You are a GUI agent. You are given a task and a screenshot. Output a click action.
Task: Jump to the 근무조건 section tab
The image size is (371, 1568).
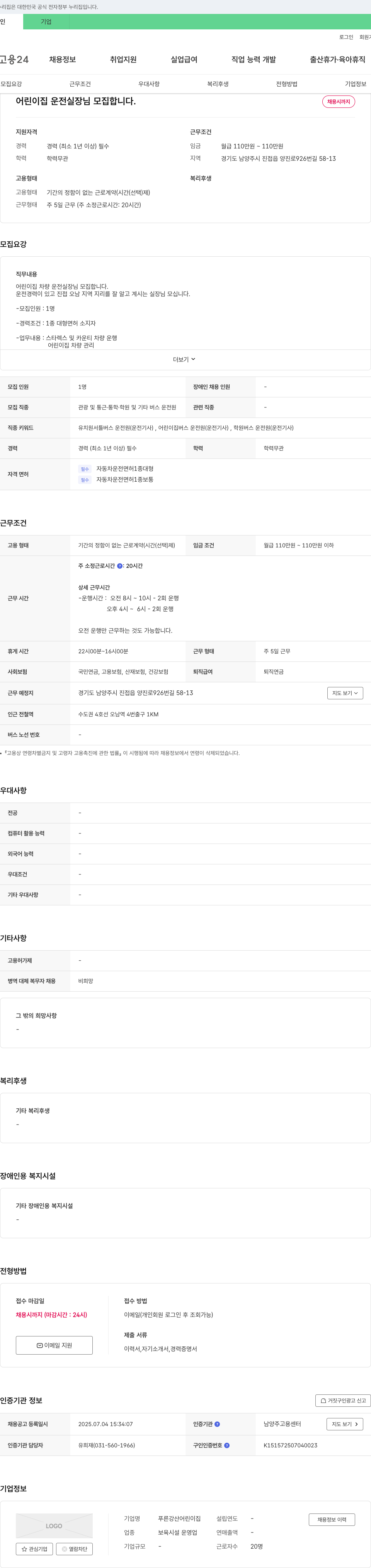pyautogui.click(x=80, y=84)
